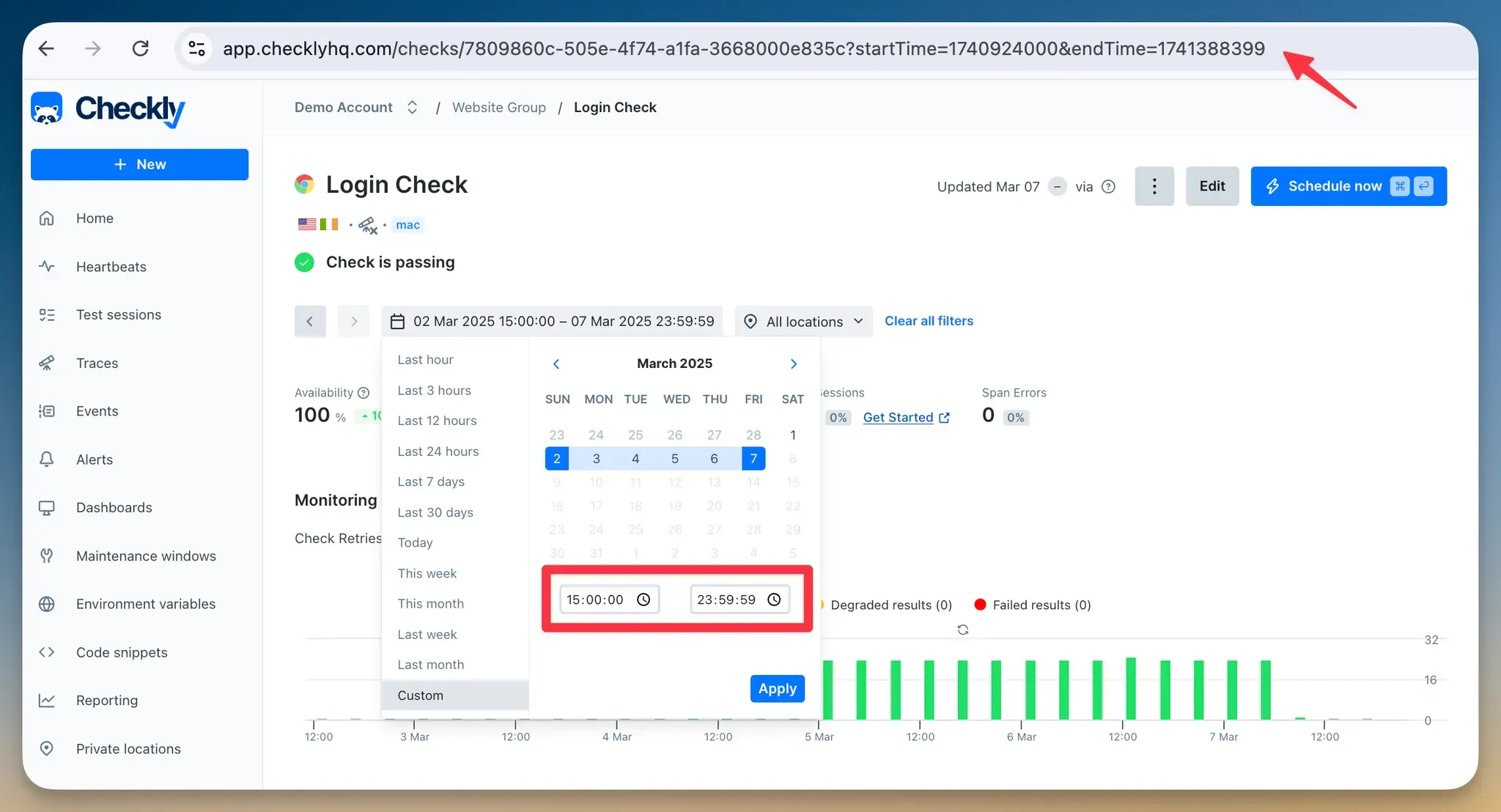Open Heartbeats pulse icon in sidebar
1501x812 pixels.
click(x=47, y=267)
